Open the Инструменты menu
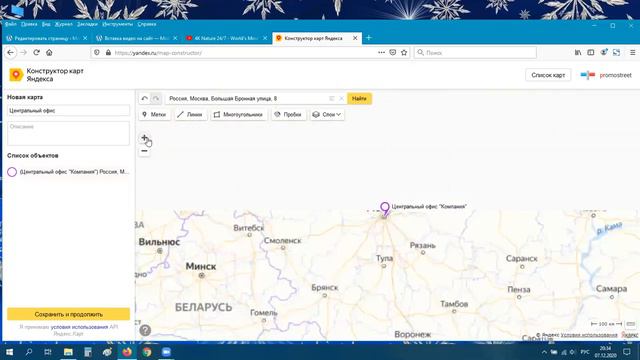640x360 pixels. click(118, 24)
